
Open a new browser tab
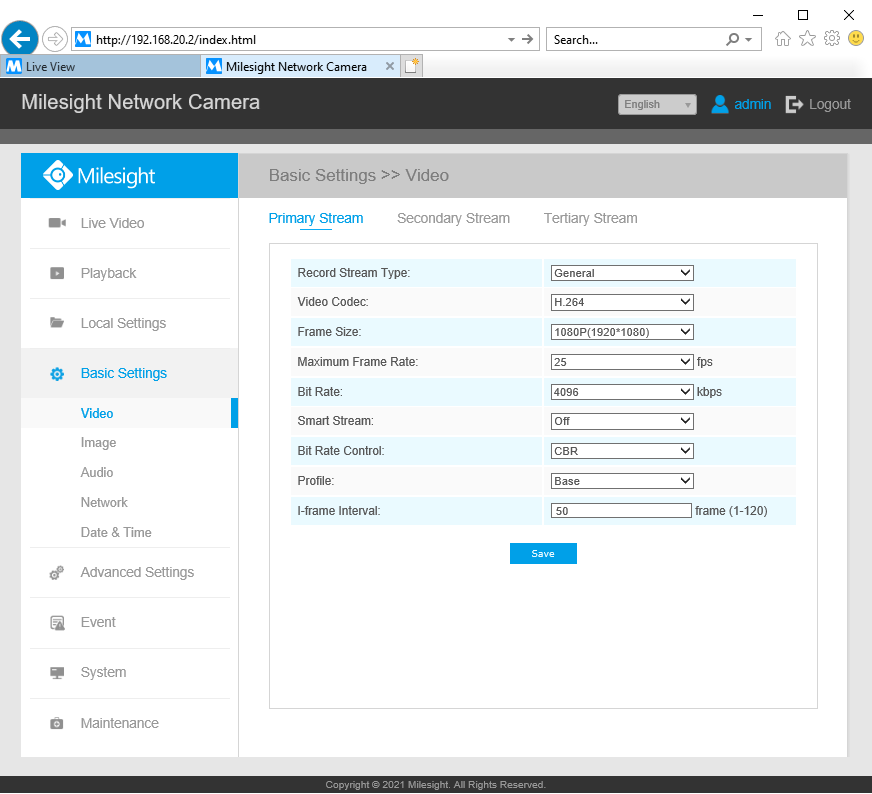[x=412, y=66]
